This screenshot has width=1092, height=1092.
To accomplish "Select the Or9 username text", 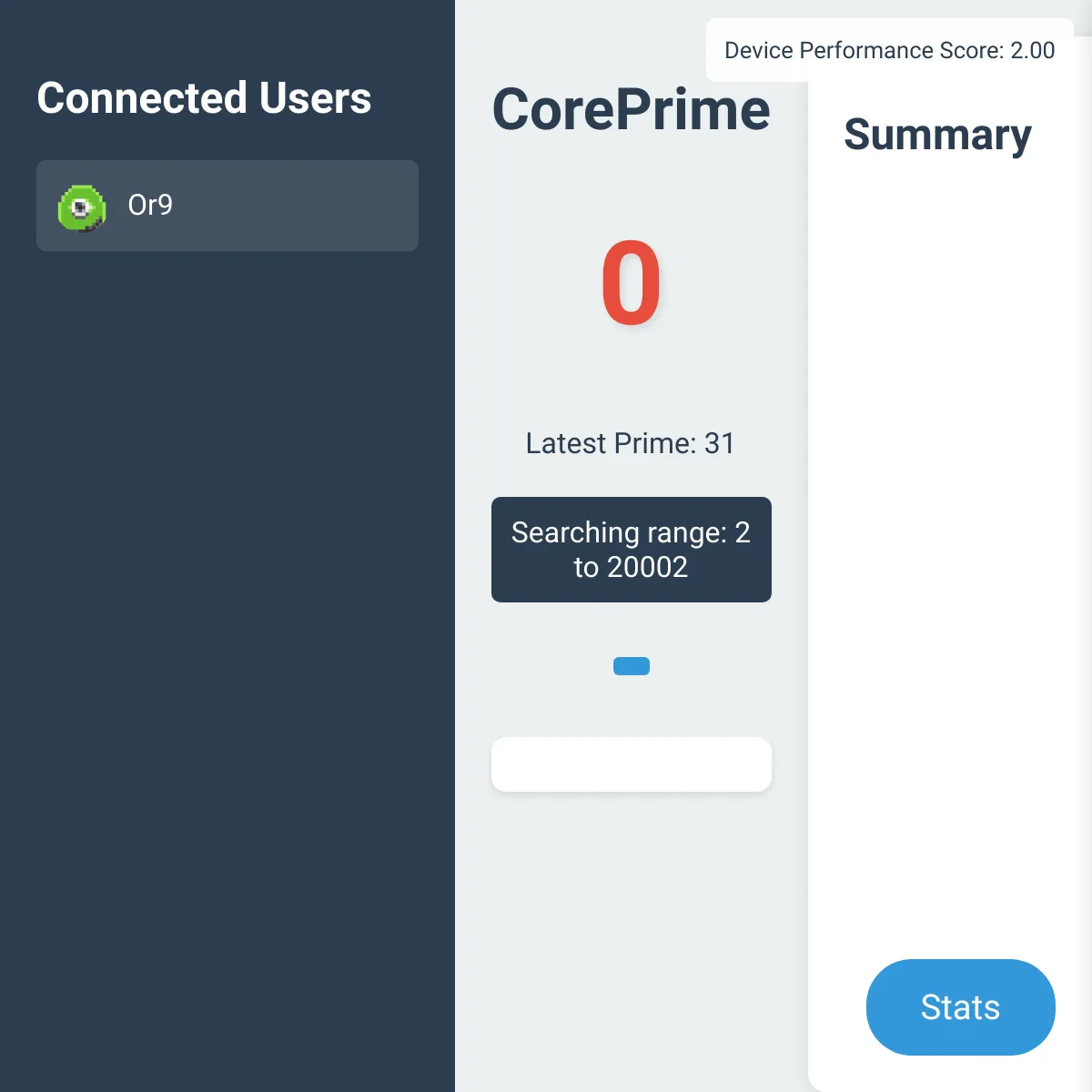I will tap(150, 205).
